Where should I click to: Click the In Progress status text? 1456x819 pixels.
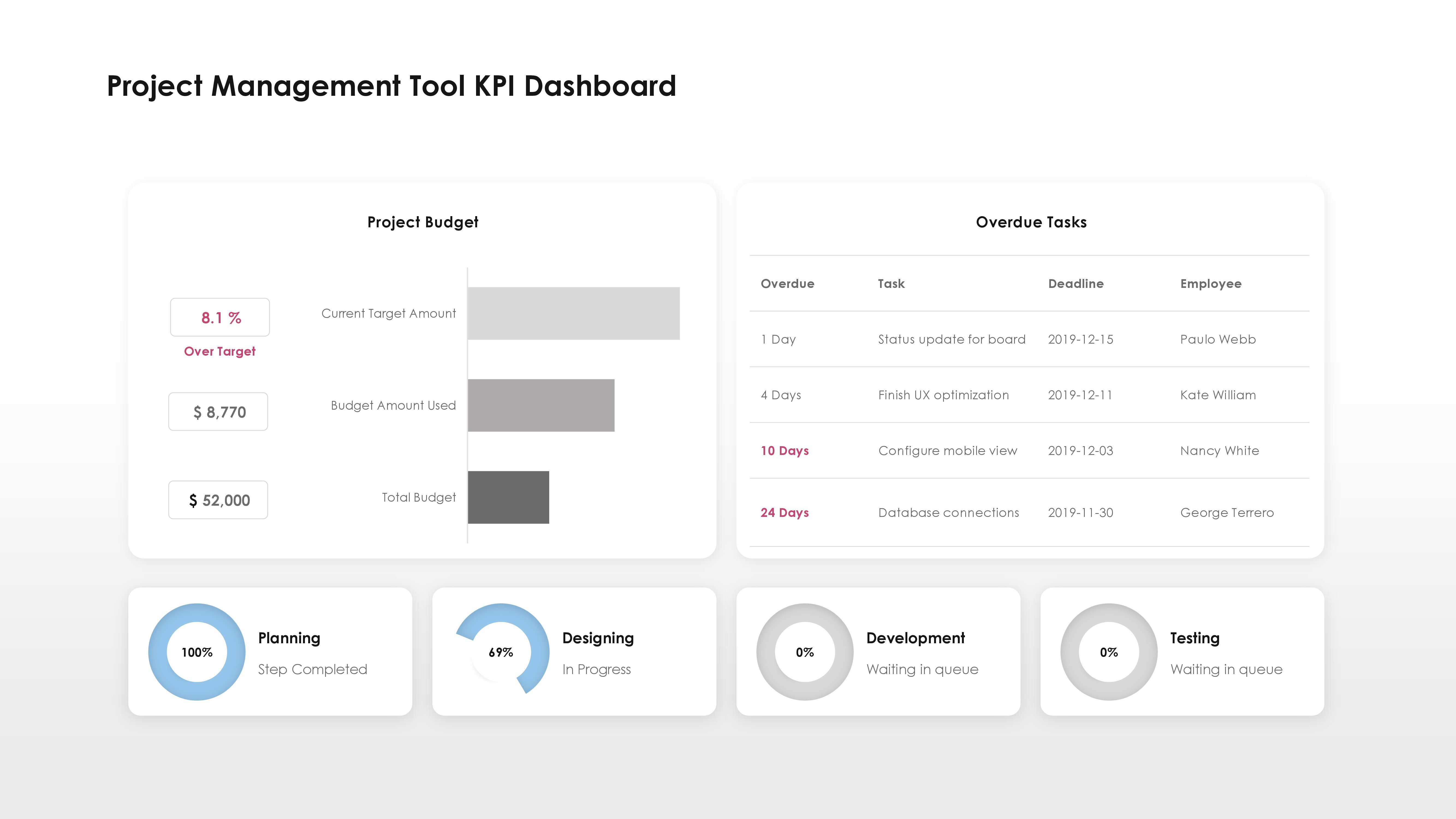click(x=596, y=669)
